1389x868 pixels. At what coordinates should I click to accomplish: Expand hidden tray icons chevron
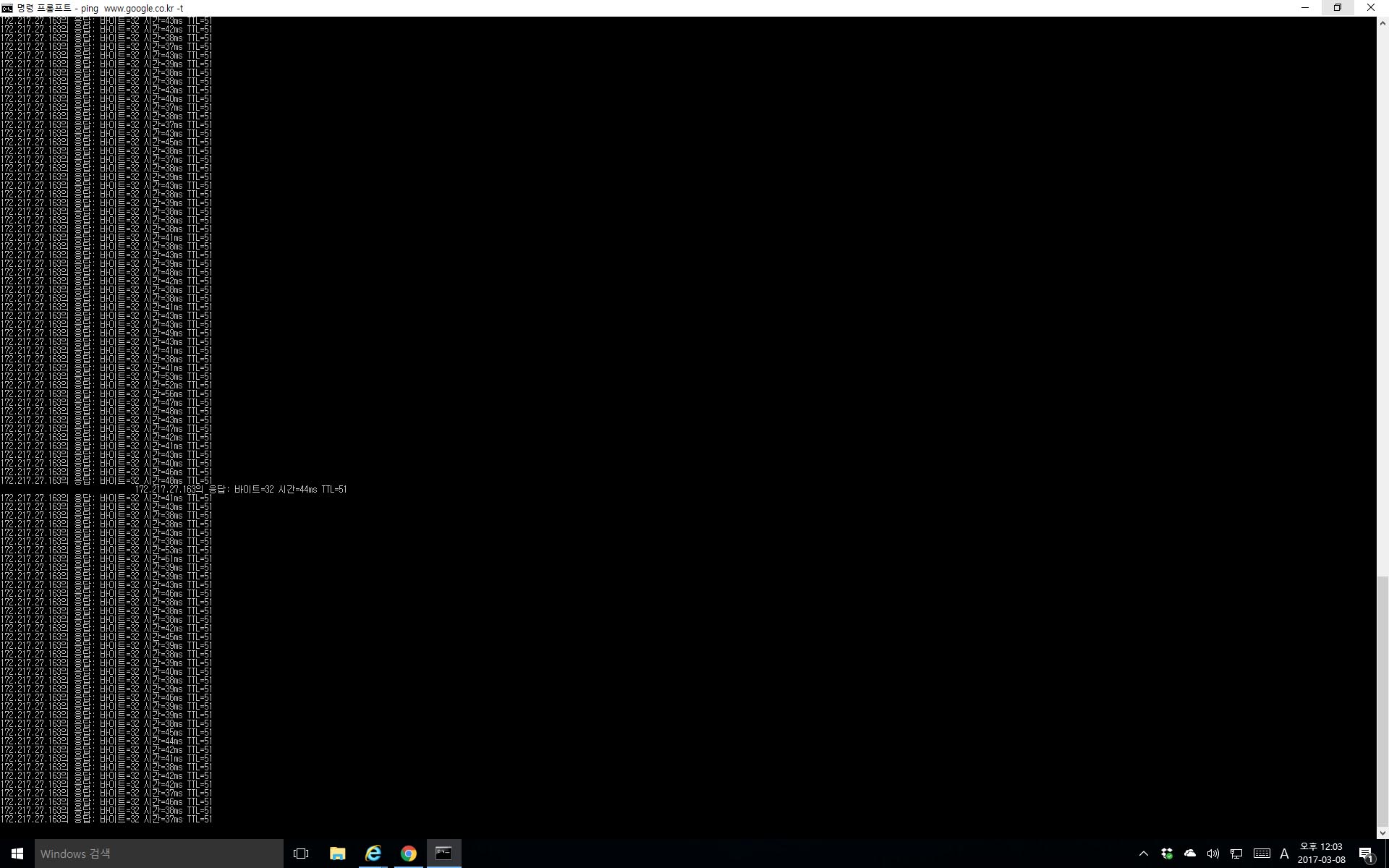tap(1144, 854)
